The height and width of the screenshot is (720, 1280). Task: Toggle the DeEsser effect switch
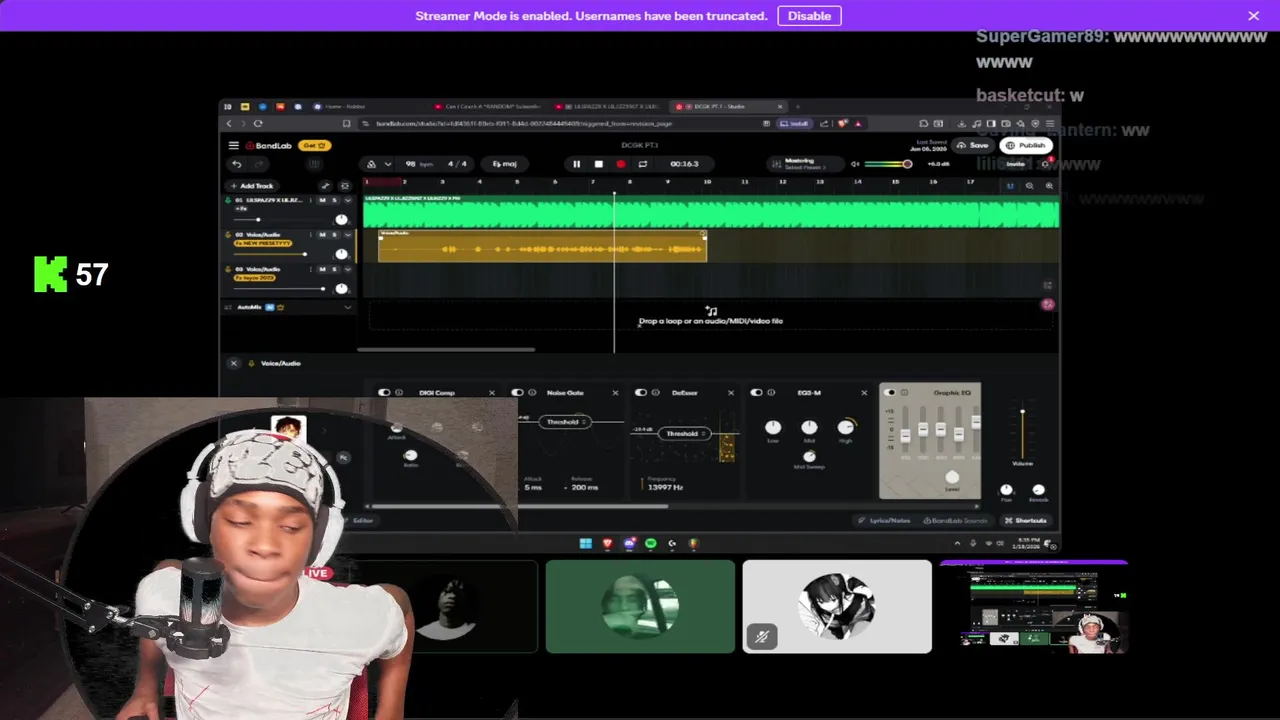click(x=641, y=393)
